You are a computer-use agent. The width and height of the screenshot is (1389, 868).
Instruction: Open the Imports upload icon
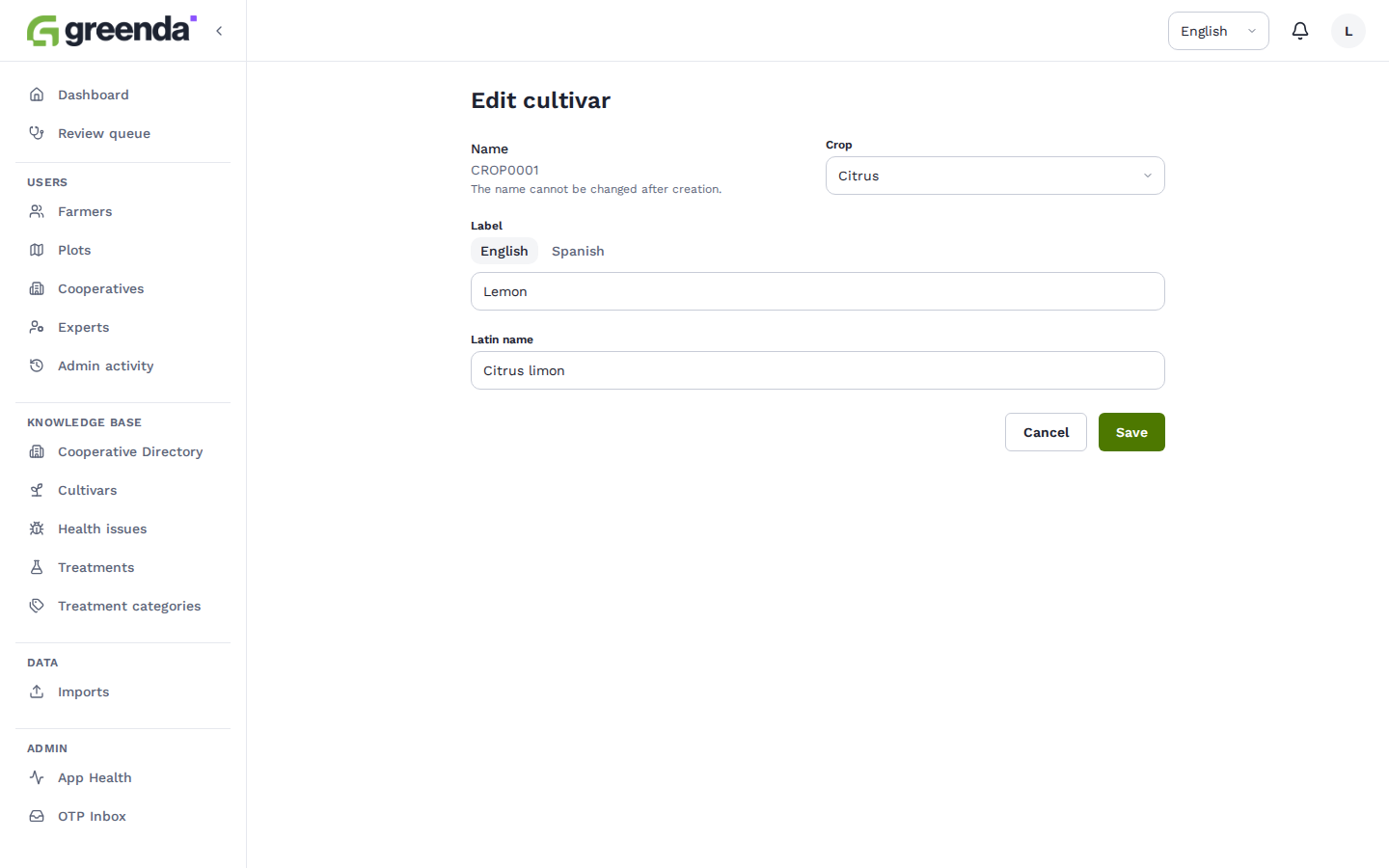point(37,692)
